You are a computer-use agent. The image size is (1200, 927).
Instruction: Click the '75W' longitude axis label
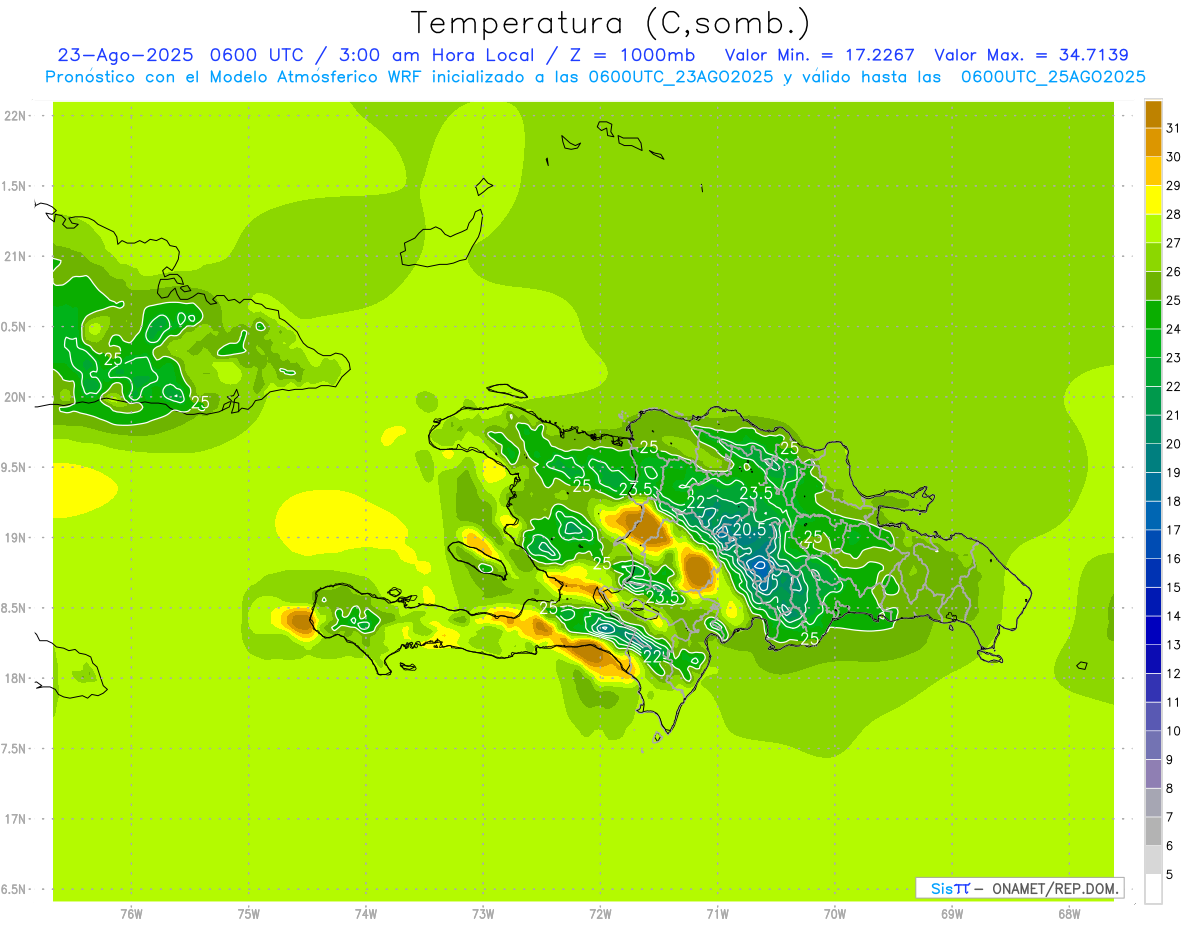pyautogui.click(x=249, y=914)
